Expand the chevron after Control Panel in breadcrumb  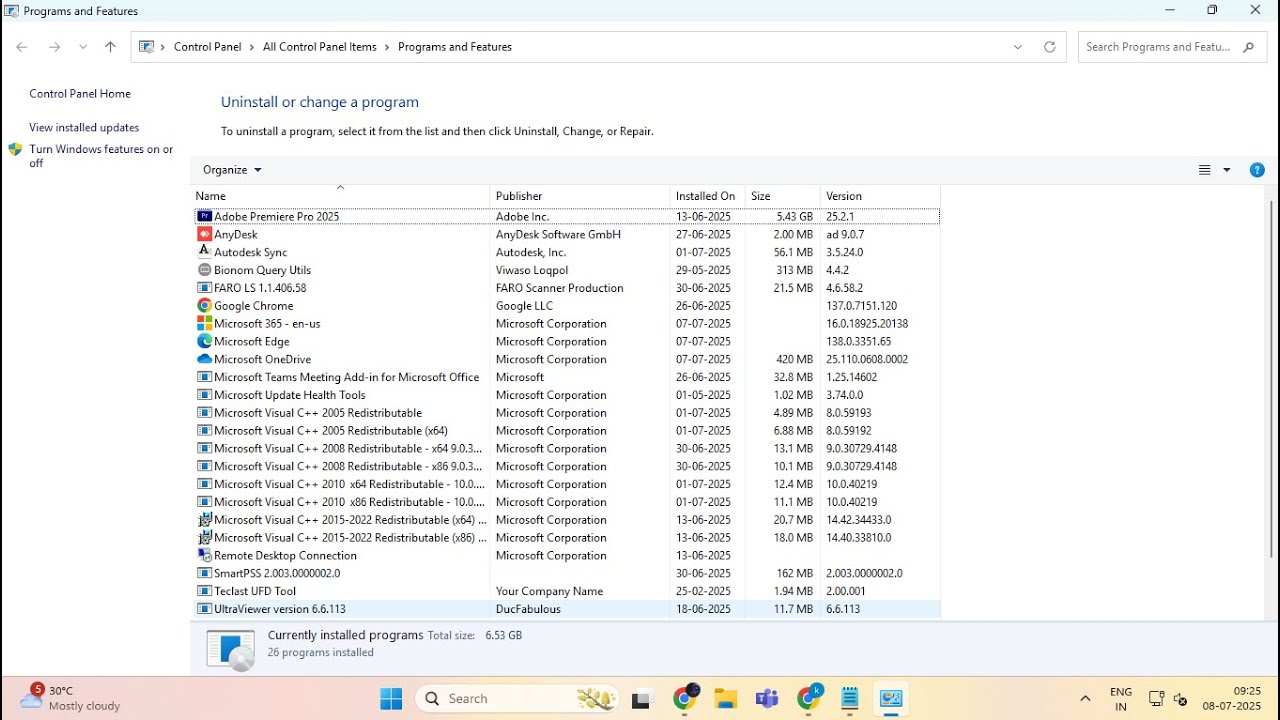click(252, 47)
